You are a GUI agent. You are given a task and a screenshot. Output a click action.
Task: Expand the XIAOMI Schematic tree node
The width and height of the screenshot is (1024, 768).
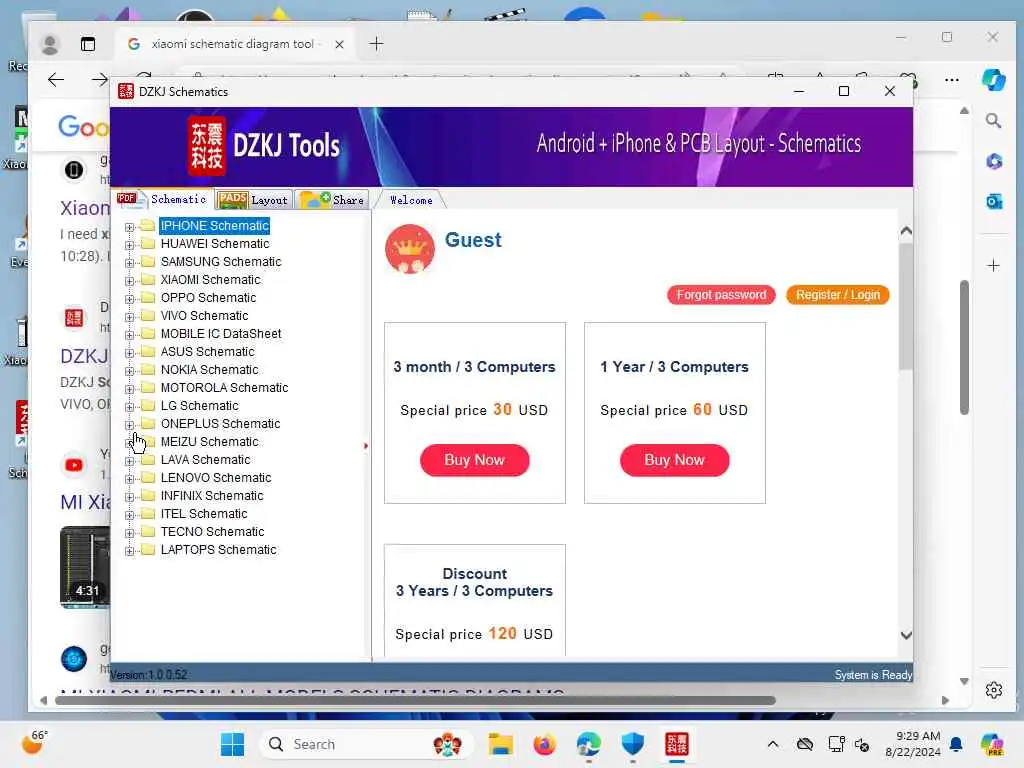129,281
